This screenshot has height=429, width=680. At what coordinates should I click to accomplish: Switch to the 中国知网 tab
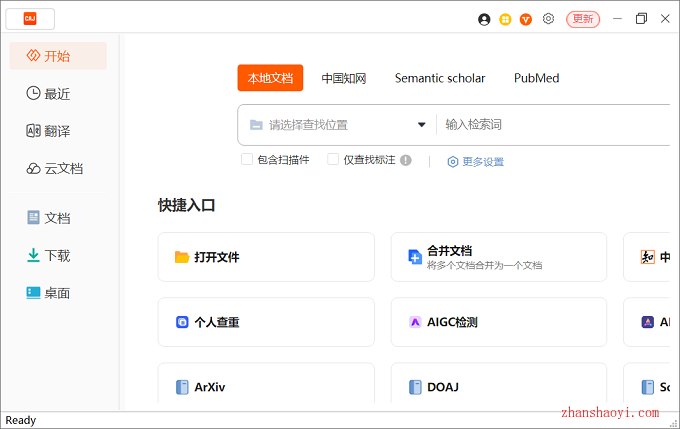click(344, 78)
